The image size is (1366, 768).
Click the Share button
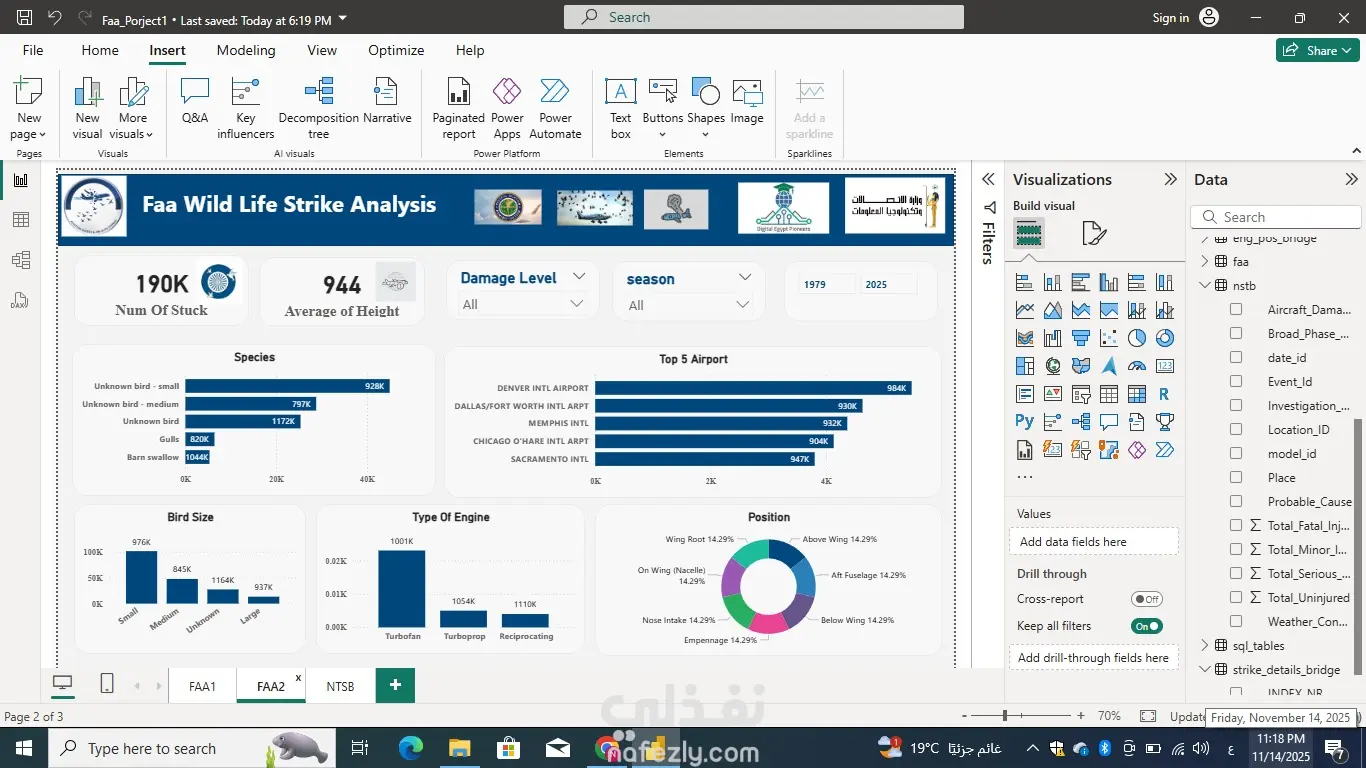click(x=1317, y=50)
